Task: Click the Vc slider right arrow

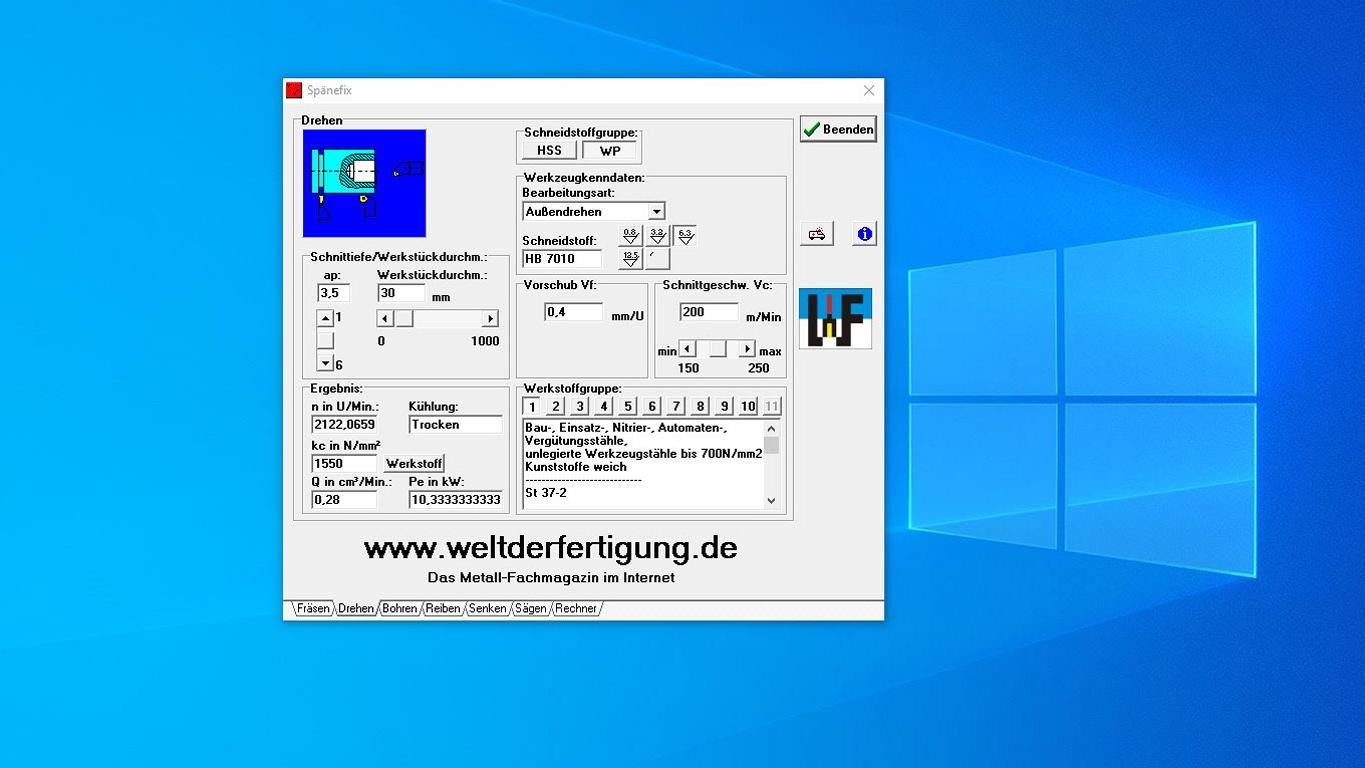Action: (747, 349)
